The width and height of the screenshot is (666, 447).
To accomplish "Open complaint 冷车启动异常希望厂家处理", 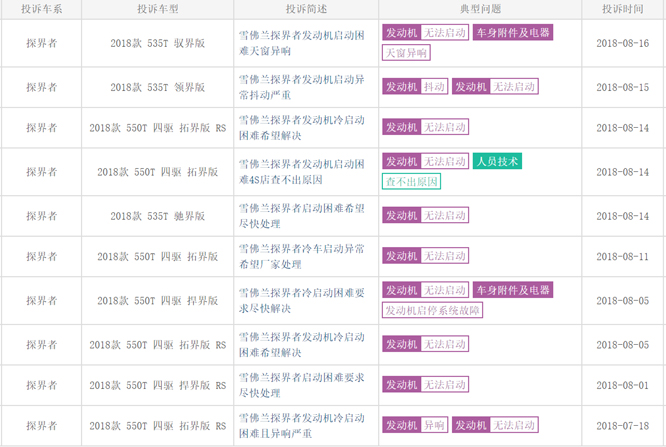I will pos(302,256).
